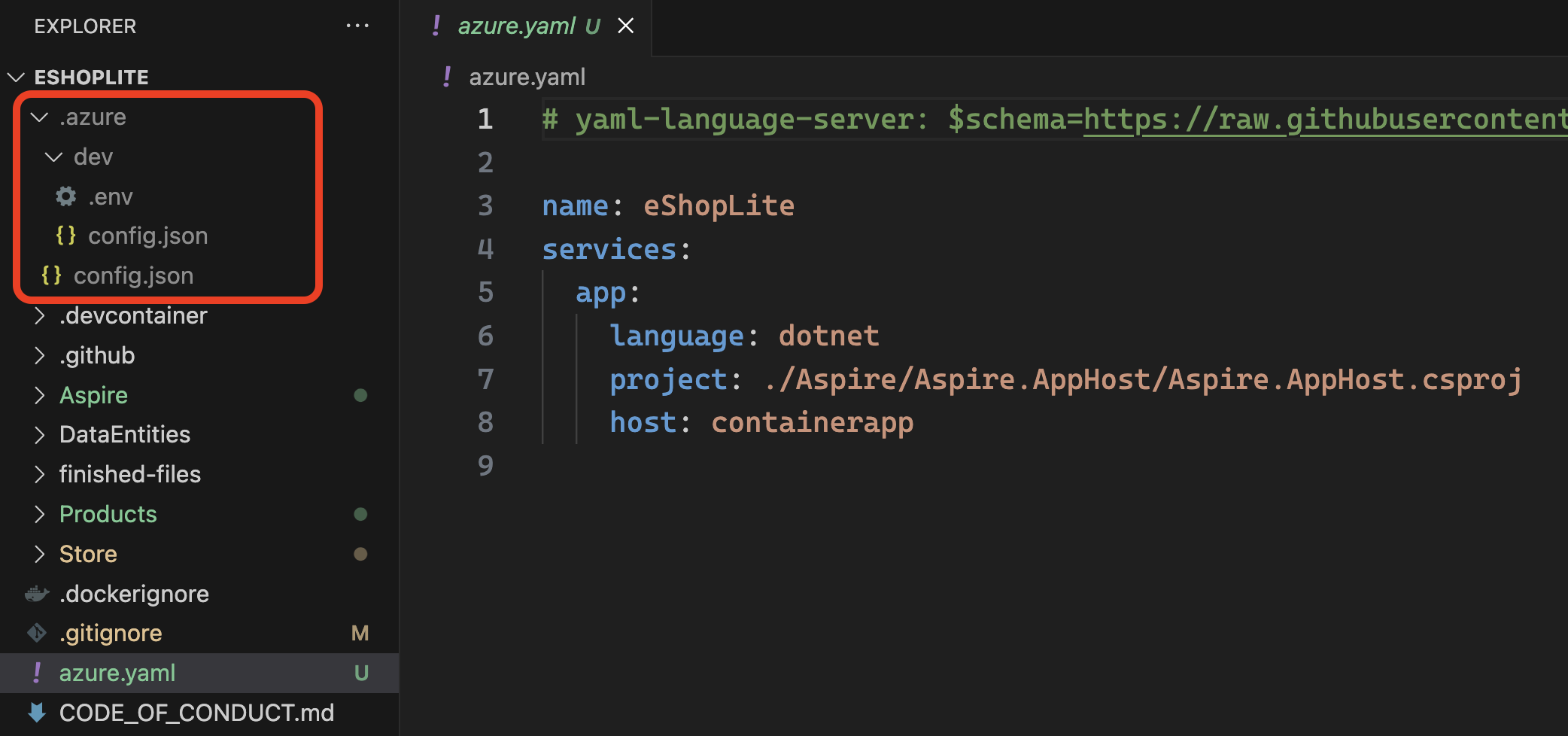Screen dimensions: 1568x736
Task: Click the Products folder git status dot
Action: point(360,514)
